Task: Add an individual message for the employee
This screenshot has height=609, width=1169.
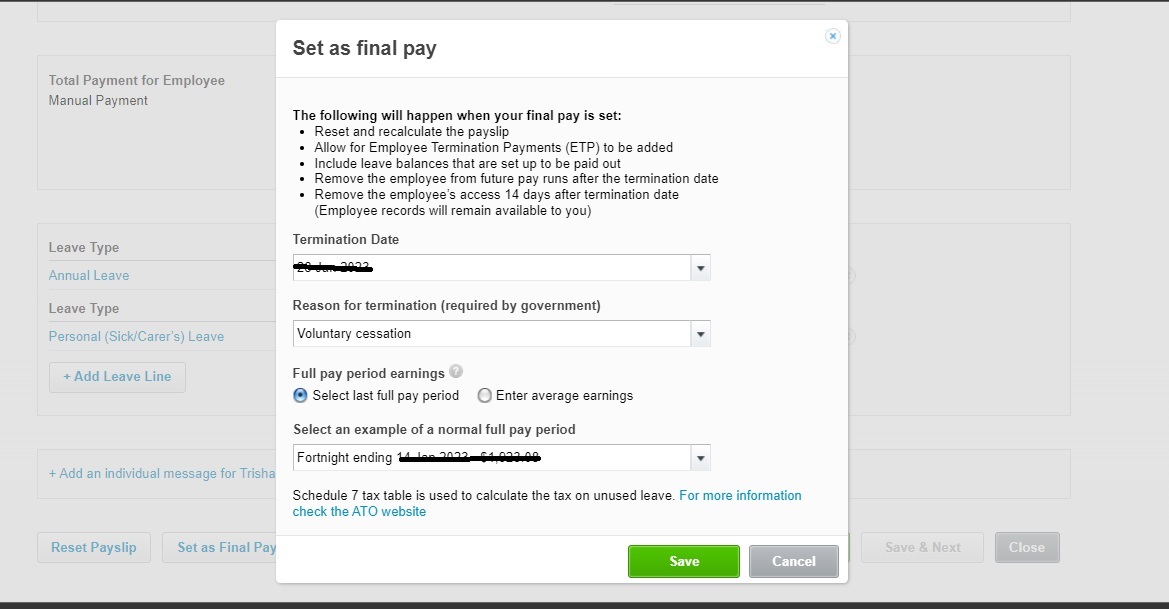Action: click(161, 473)
